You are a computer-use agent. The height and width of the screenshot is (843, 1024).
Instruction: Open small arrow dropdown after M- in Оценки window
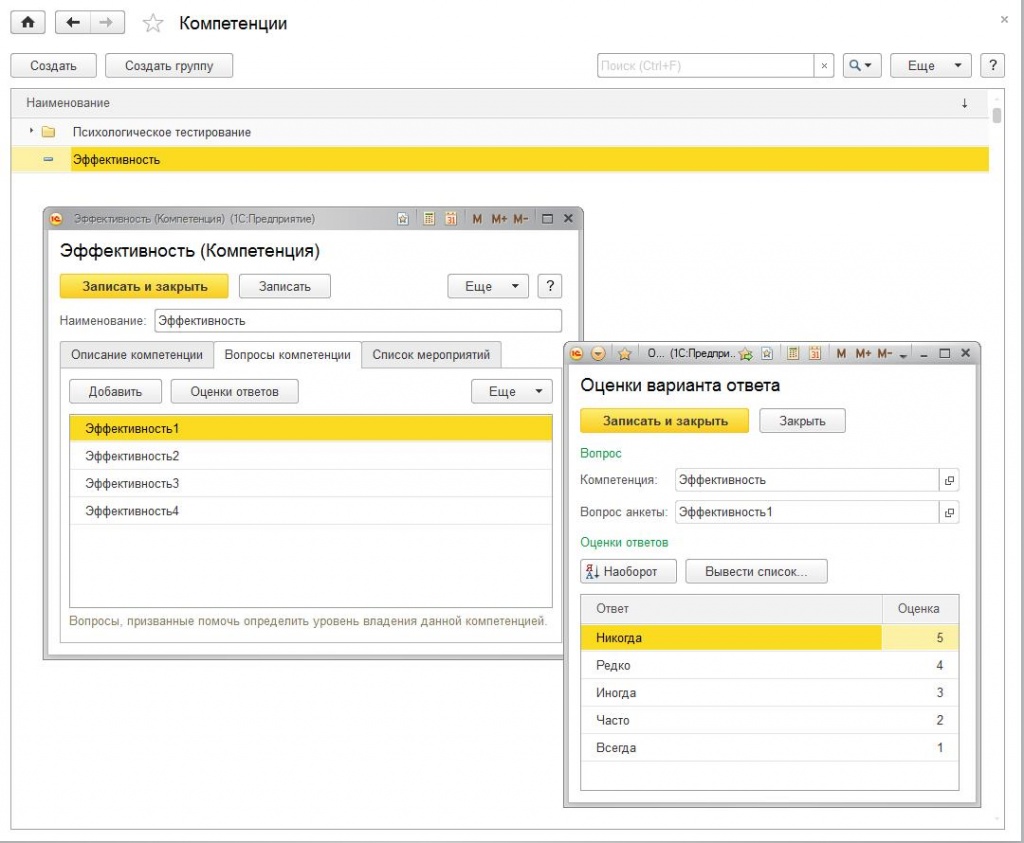pos(903,355)
